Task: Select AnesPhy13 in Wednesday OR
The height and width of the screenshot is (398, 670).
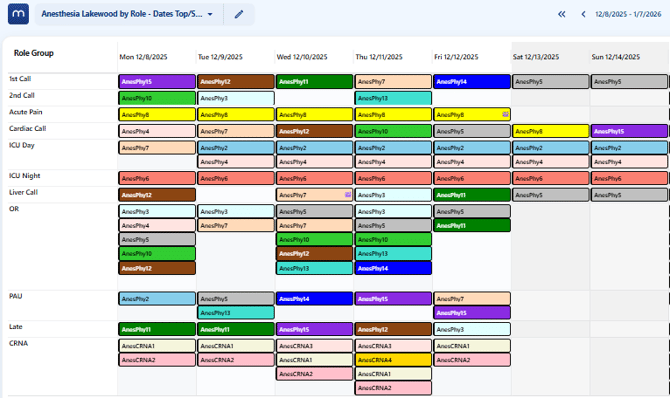Action: point(314,268)
